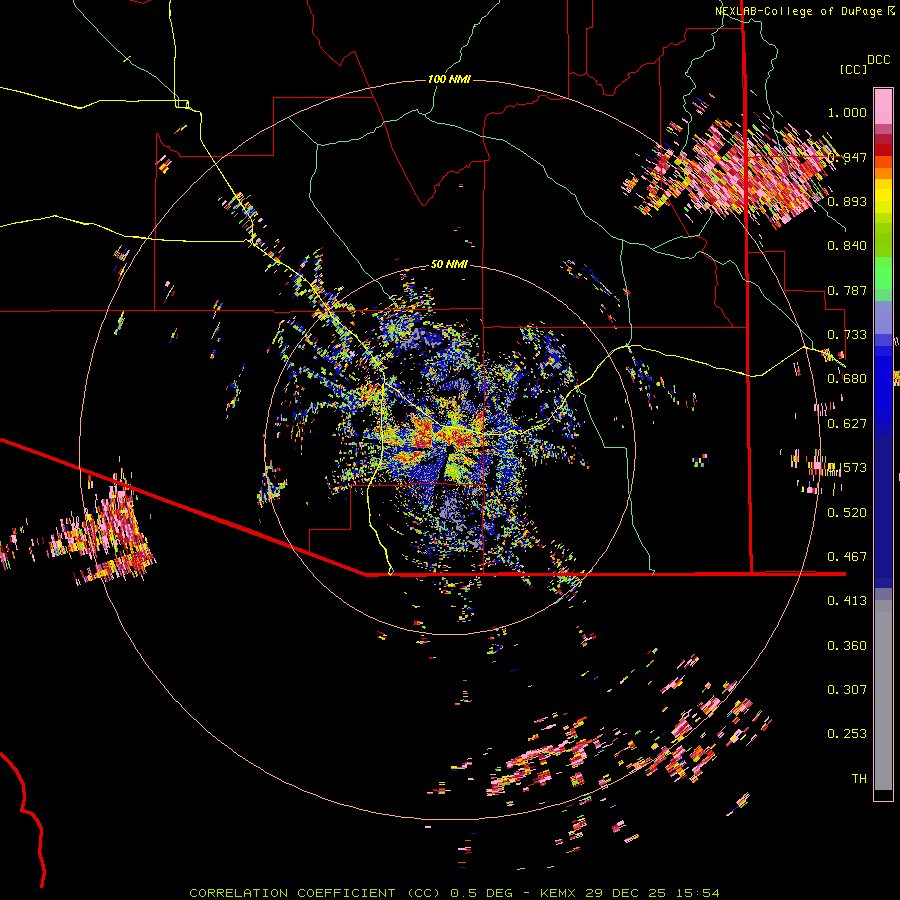Viewport: 900px width, 900px height.
Task: Select the "TH" threshold label
Action: [x=859, y=779]
